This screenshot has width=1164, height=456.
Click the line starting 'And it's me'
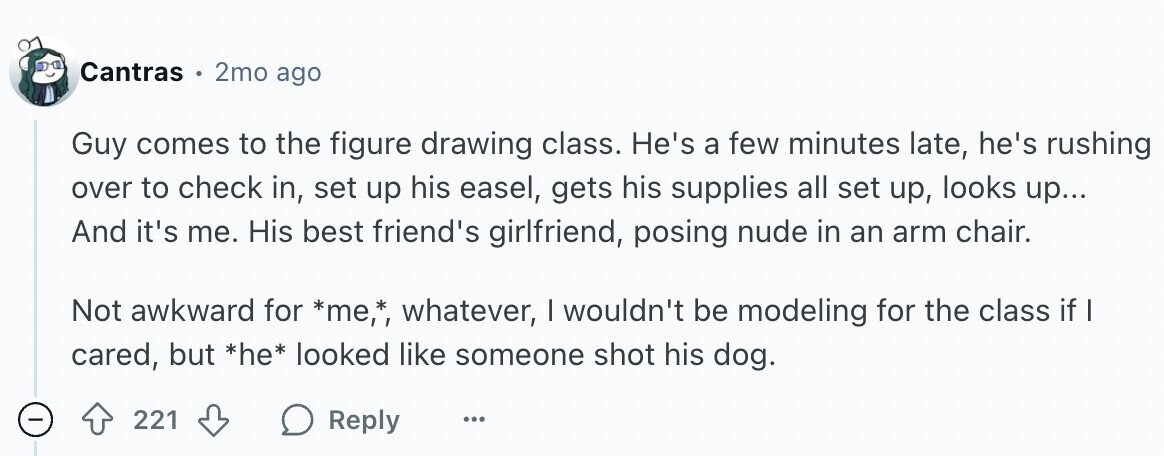click(552, 233)
